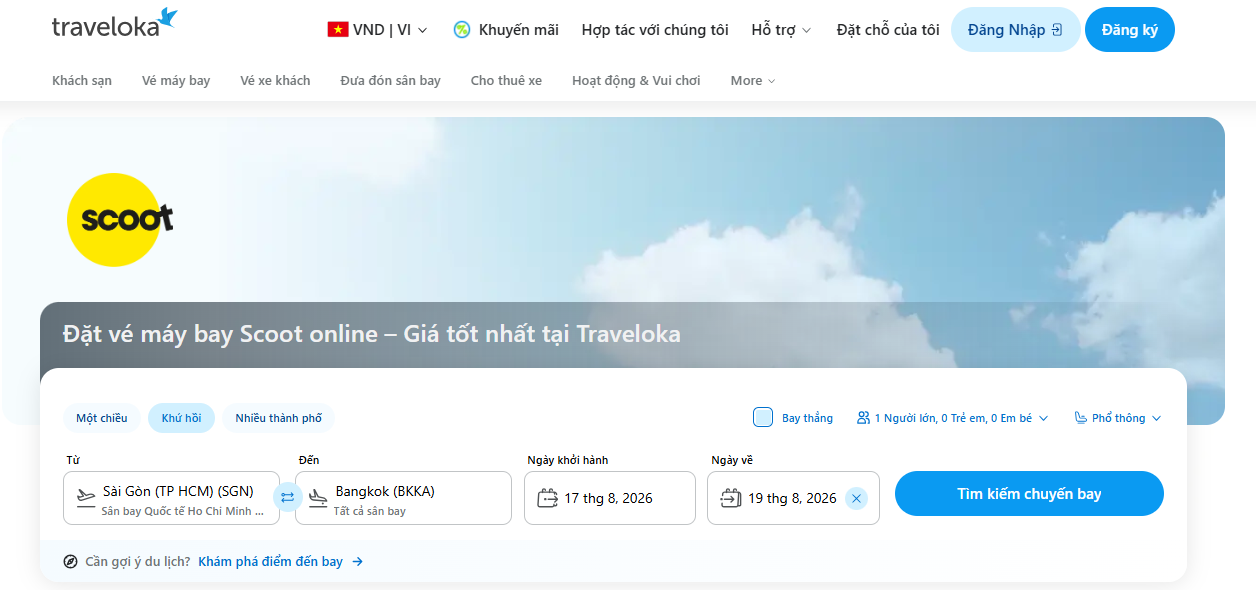The image size is (1256, 590).
Task: Click the login icon in Đăng Nhập button
Action: click(1057, 30)
